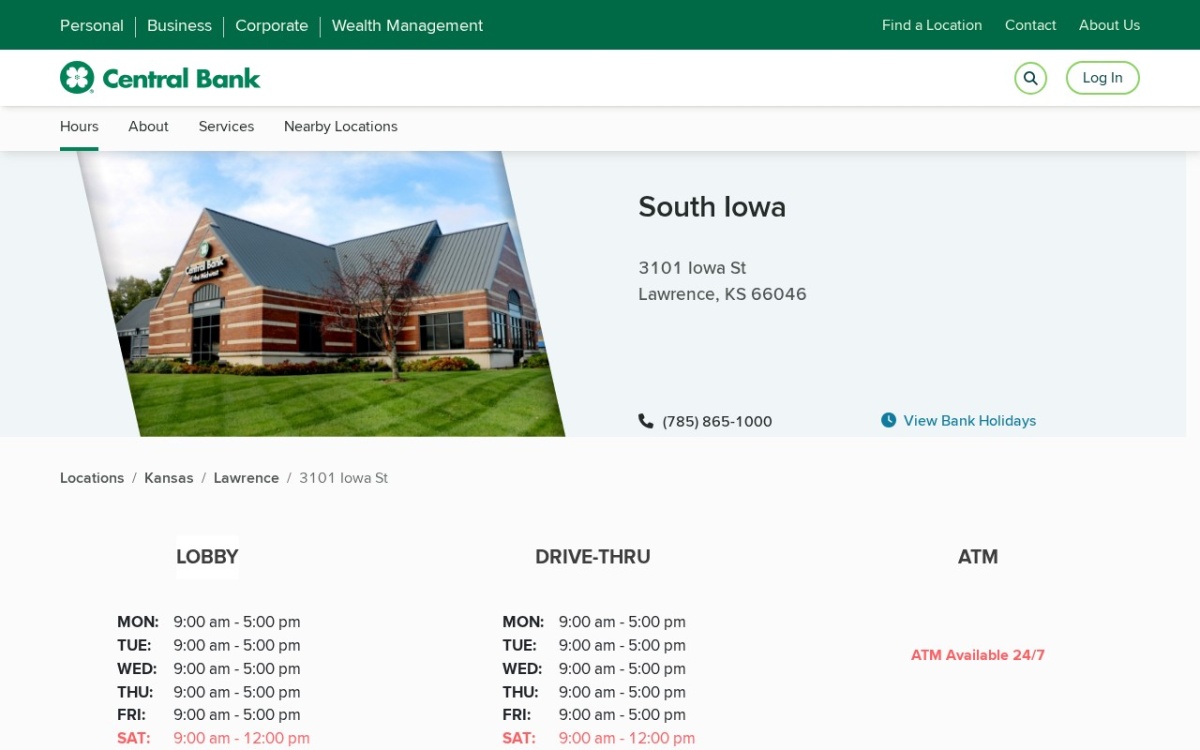This screenshot has height=750, width=1200.
Task: Go to Locations breadcrumb
Action: coord(92,478)
